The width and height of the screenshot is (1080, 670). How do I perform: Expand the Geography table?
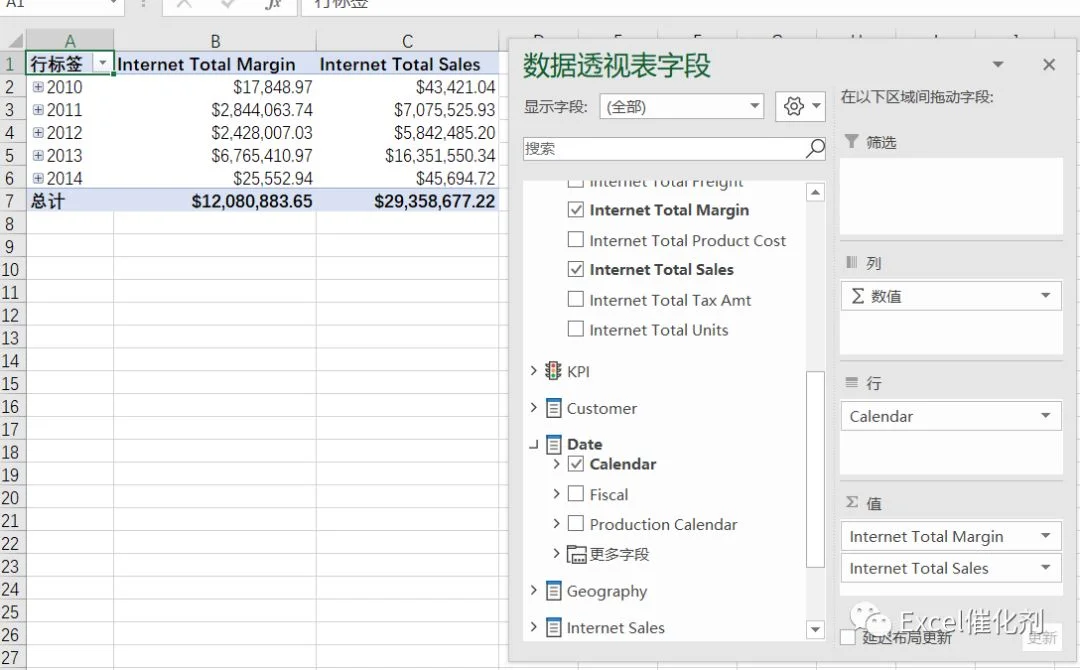[x=533, y=590]
